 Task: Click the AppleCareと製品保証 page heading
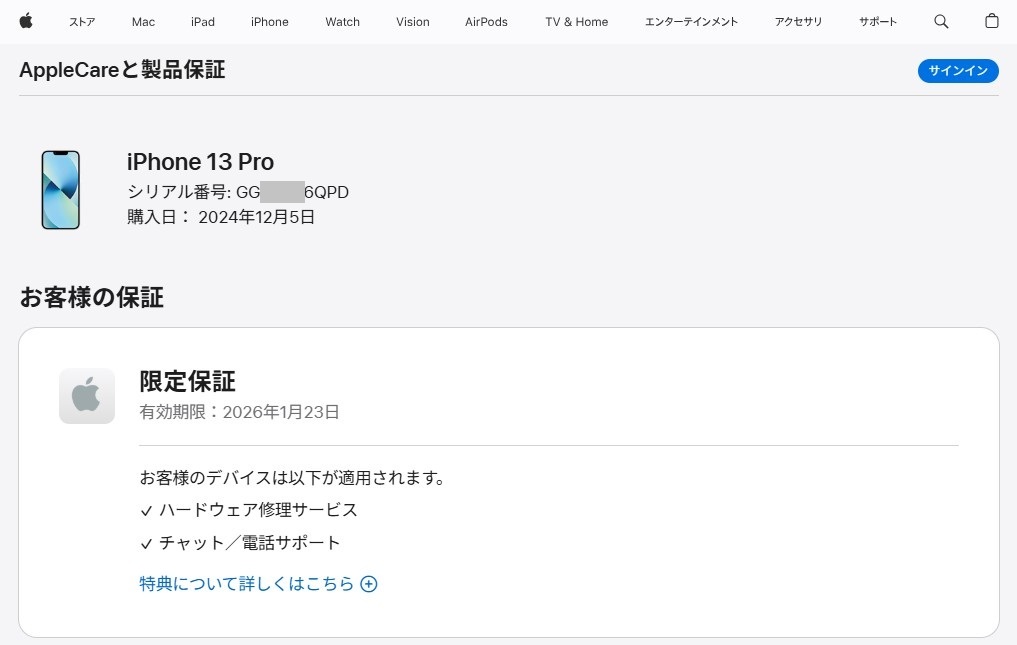coord(122,70)
